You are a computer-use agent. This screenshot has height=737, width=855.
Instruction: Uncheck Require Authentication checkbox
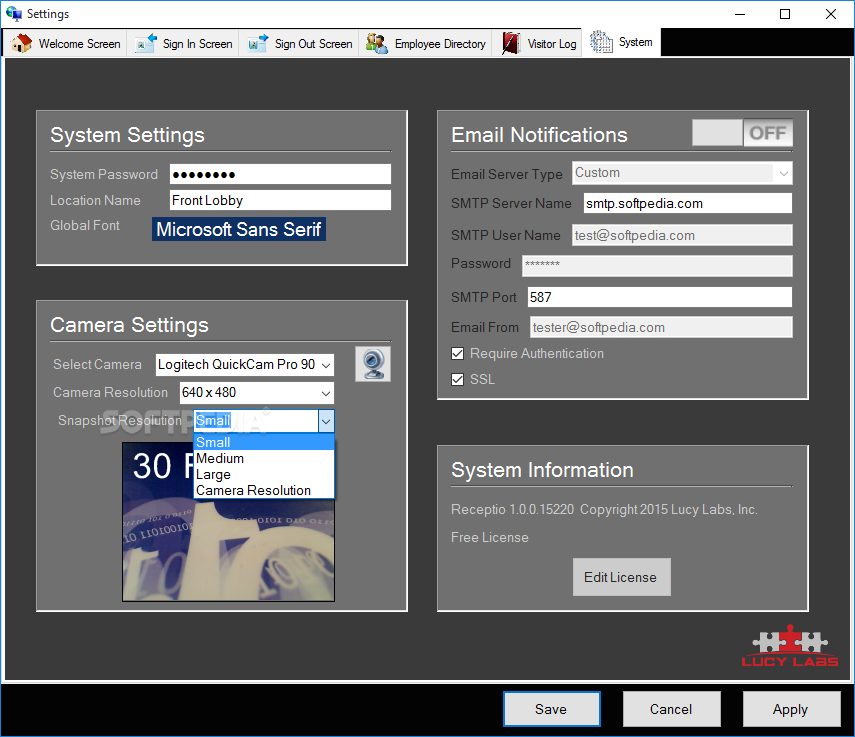pos(457,354)
